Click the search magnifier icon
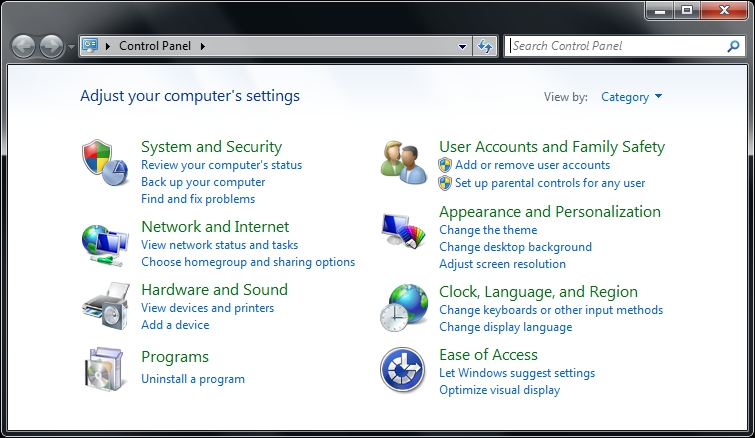This screenshot has height=438, width=755. pyautogui.click(x=733, y=46)
